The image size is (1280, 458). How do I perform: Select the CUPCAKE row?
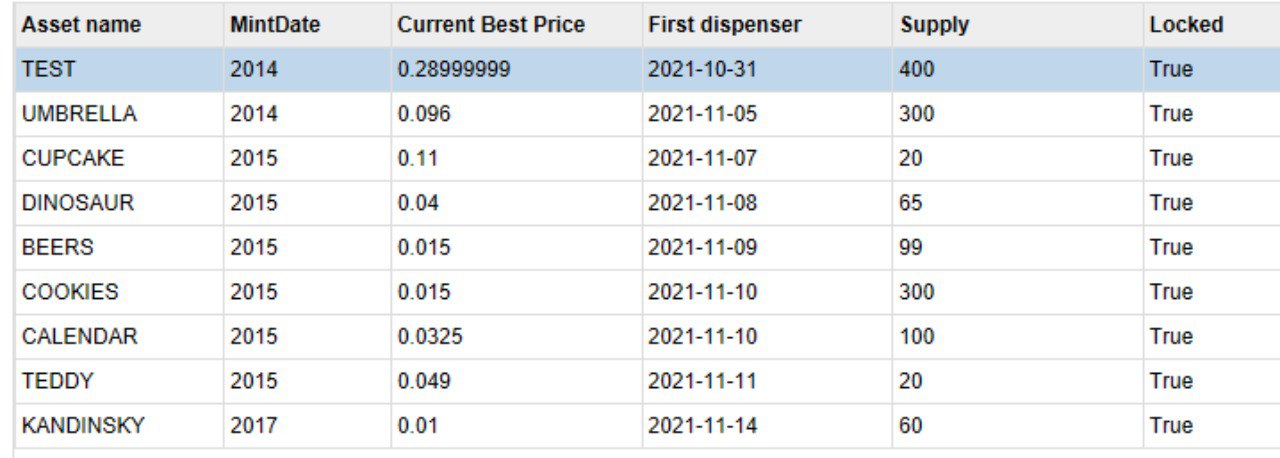coord(647,158)
